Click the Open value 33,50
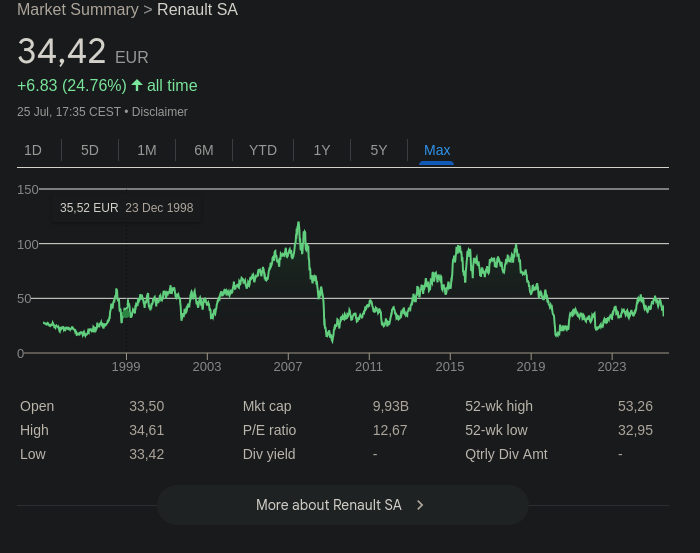This screenshot has height=553, width=700. tap(146, 406)
